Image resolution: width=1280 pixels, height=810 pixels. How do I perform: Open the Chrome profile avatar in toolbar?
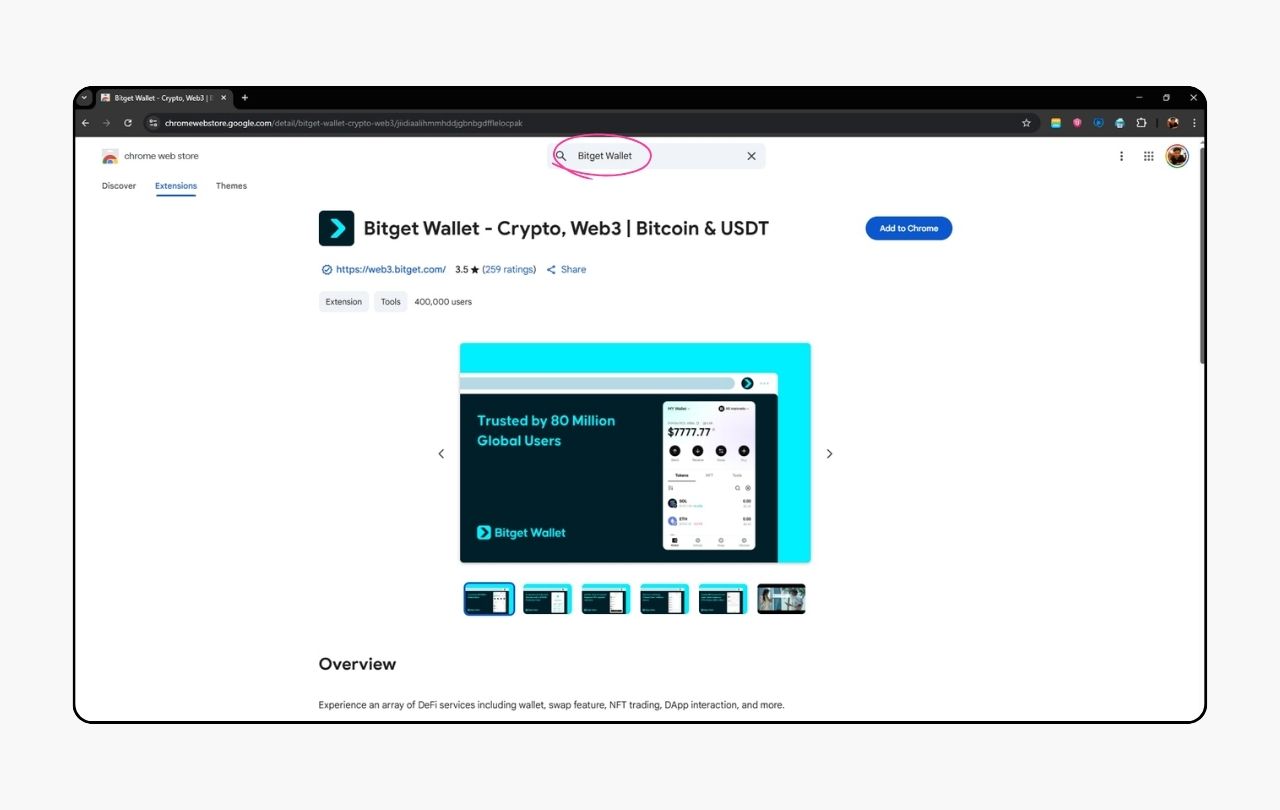click(1173, 123)
